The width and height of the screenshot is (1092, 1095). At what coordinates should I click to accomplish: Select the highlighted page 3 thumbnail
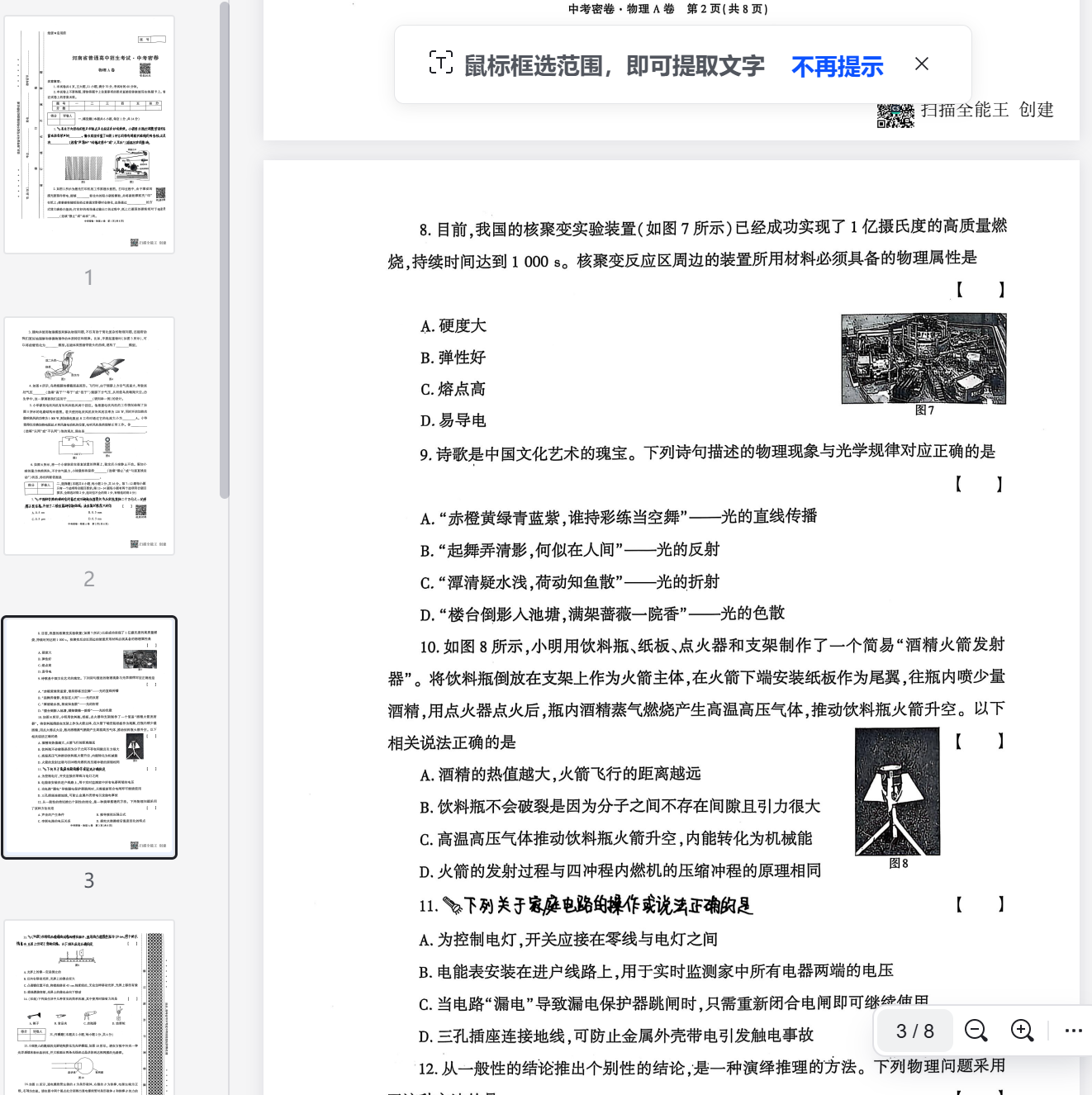pos(89,737)
